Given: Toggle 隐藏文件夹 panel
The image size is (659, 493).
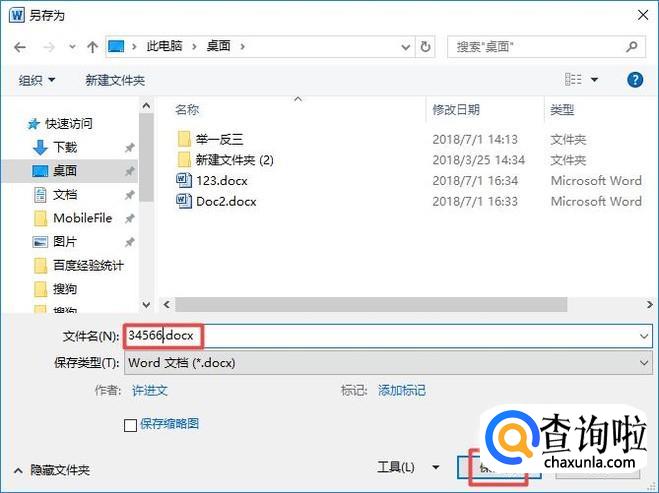Looking at the screenshot, I should (x=52, y=470).
